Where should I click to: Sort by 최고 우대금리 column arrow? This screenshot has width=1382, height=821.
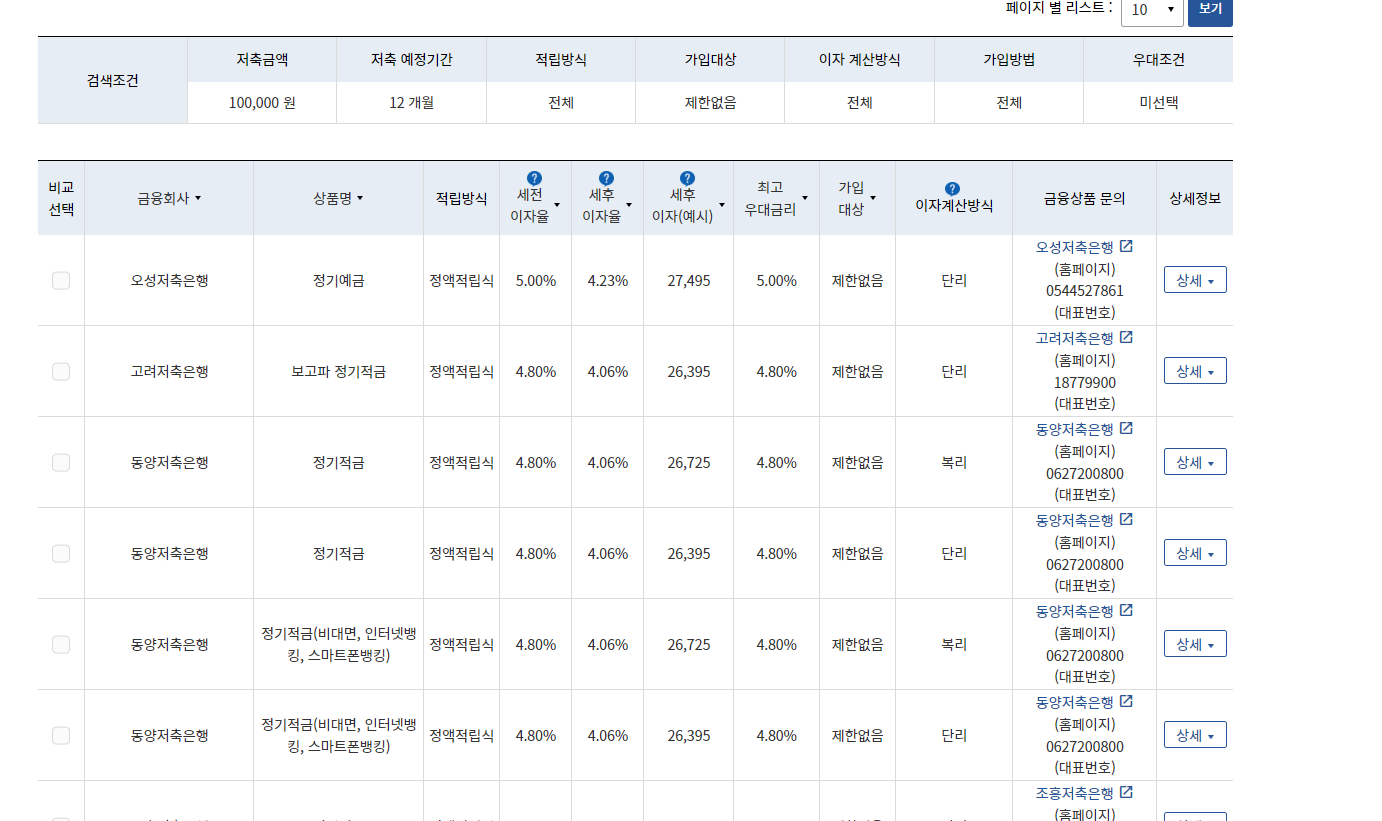click(x=805, y=199)
